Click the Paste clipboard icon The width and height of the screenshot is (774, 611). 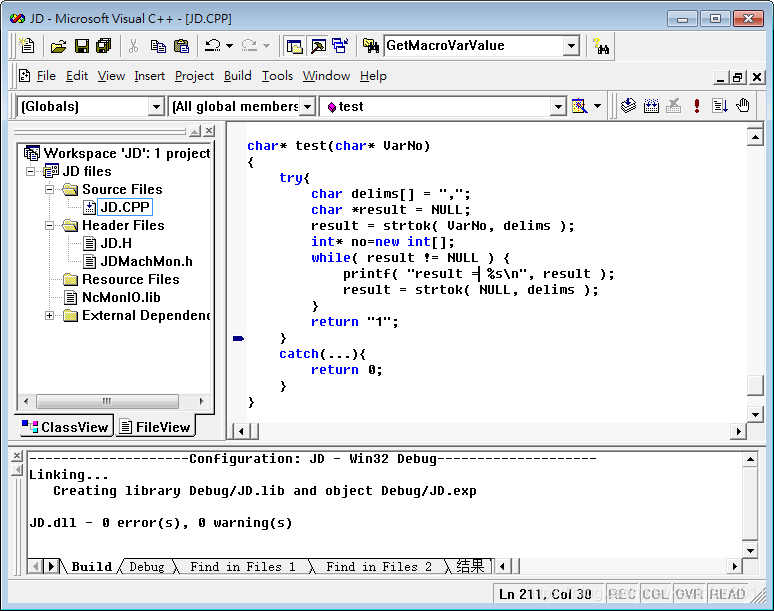pyautogui.click(x=181, y=46)
